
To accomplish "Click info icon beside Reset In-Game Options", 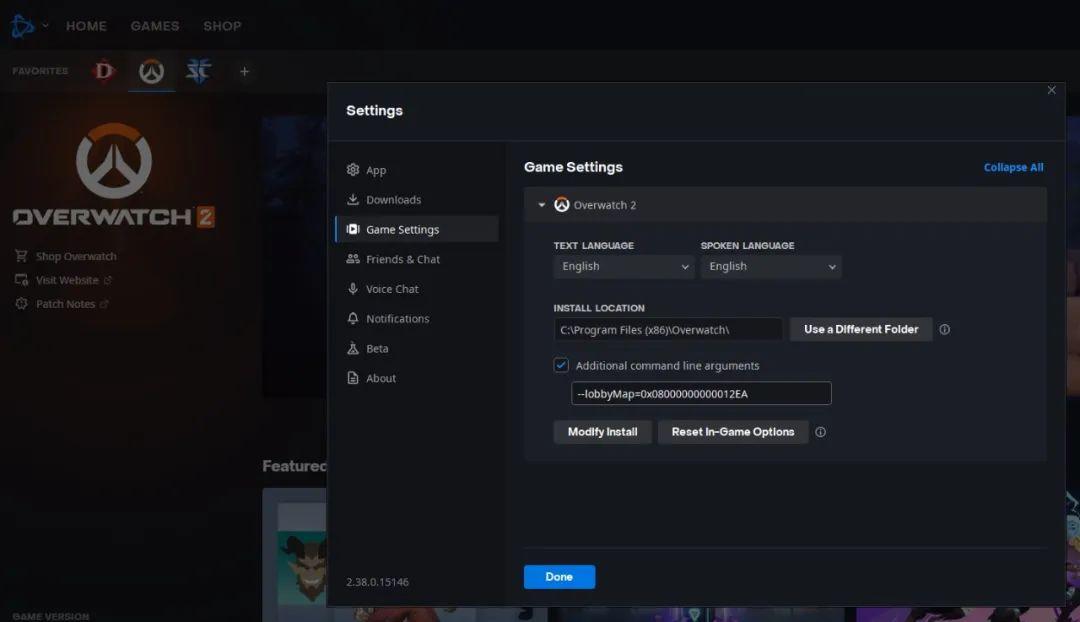I will pos(821,433).
